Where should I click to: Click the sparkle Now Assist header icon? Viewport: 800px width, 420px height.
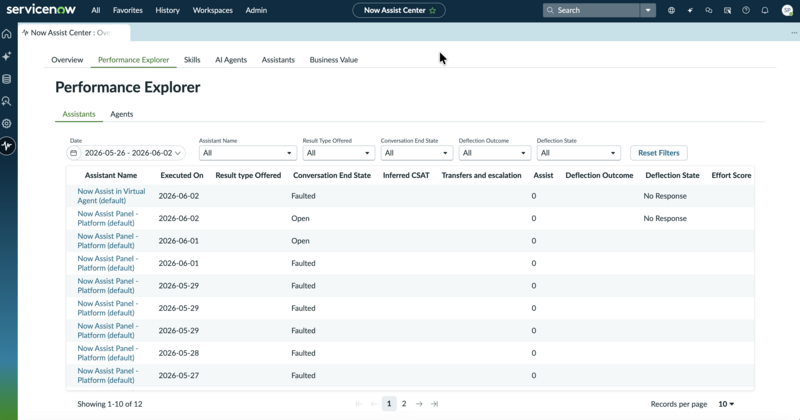click(x=690, y=10)
